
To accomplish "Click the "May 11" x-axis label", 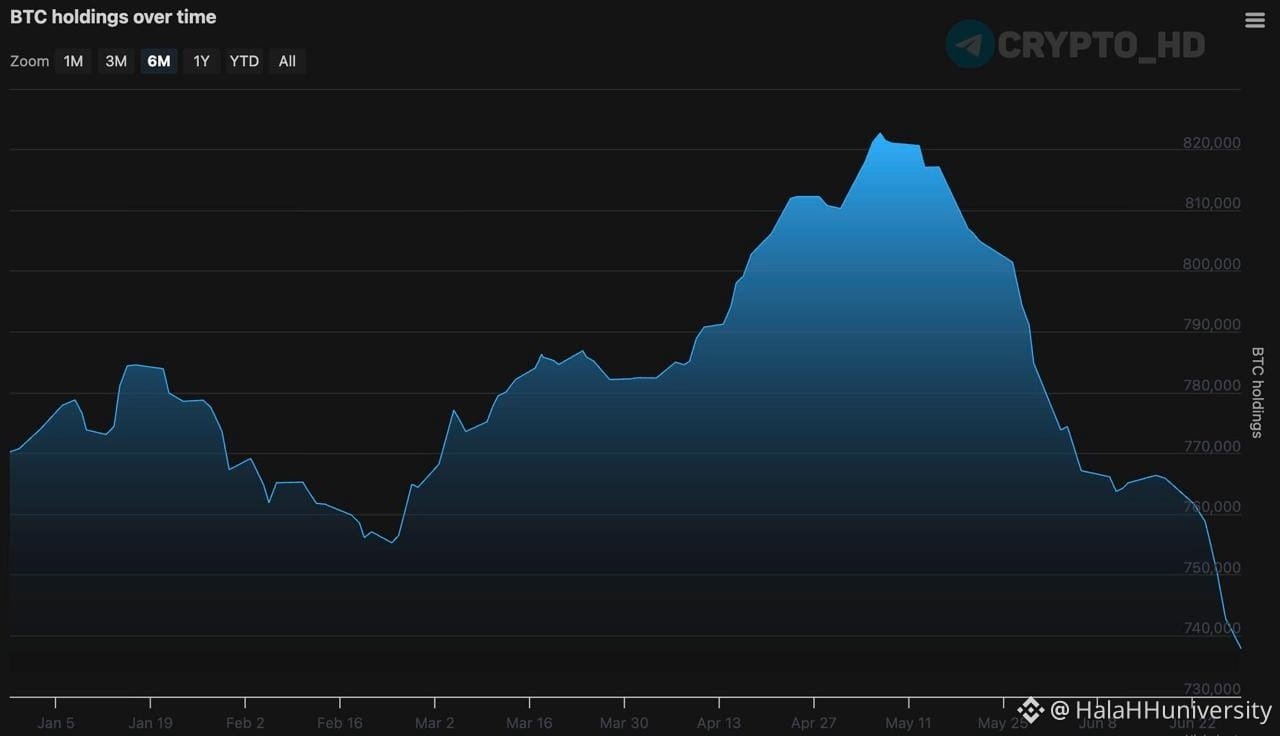I will [908, 723].
